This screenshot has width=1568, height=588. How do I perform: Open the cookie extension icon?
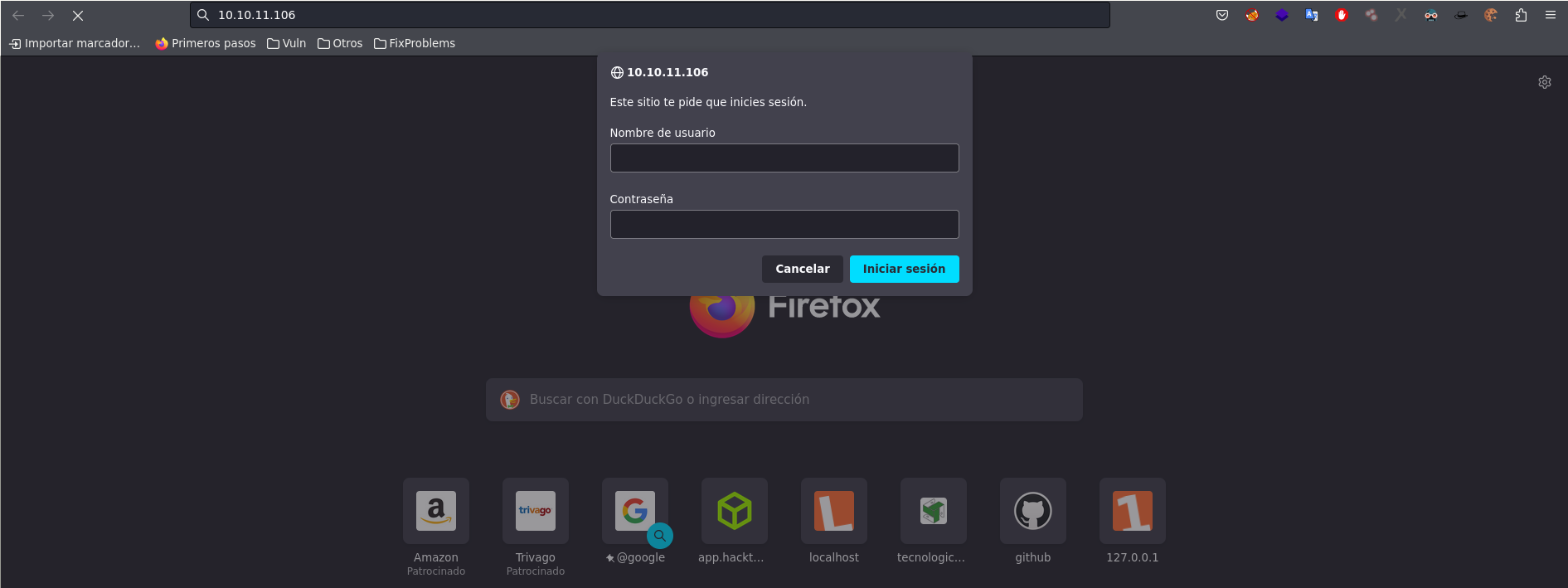1491,15
